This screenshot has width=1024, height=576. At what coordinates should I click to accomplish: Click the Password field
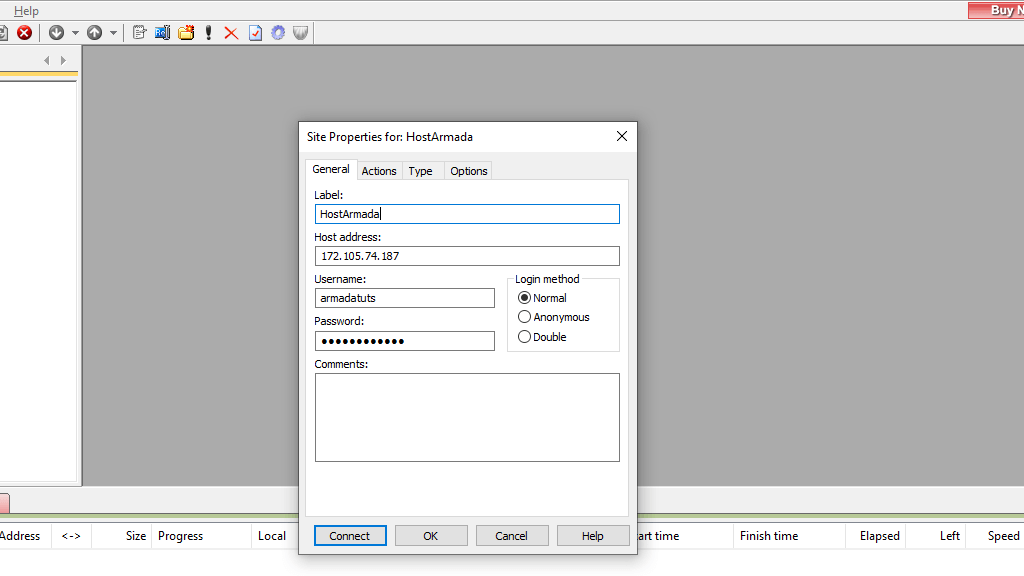[404, 341]
